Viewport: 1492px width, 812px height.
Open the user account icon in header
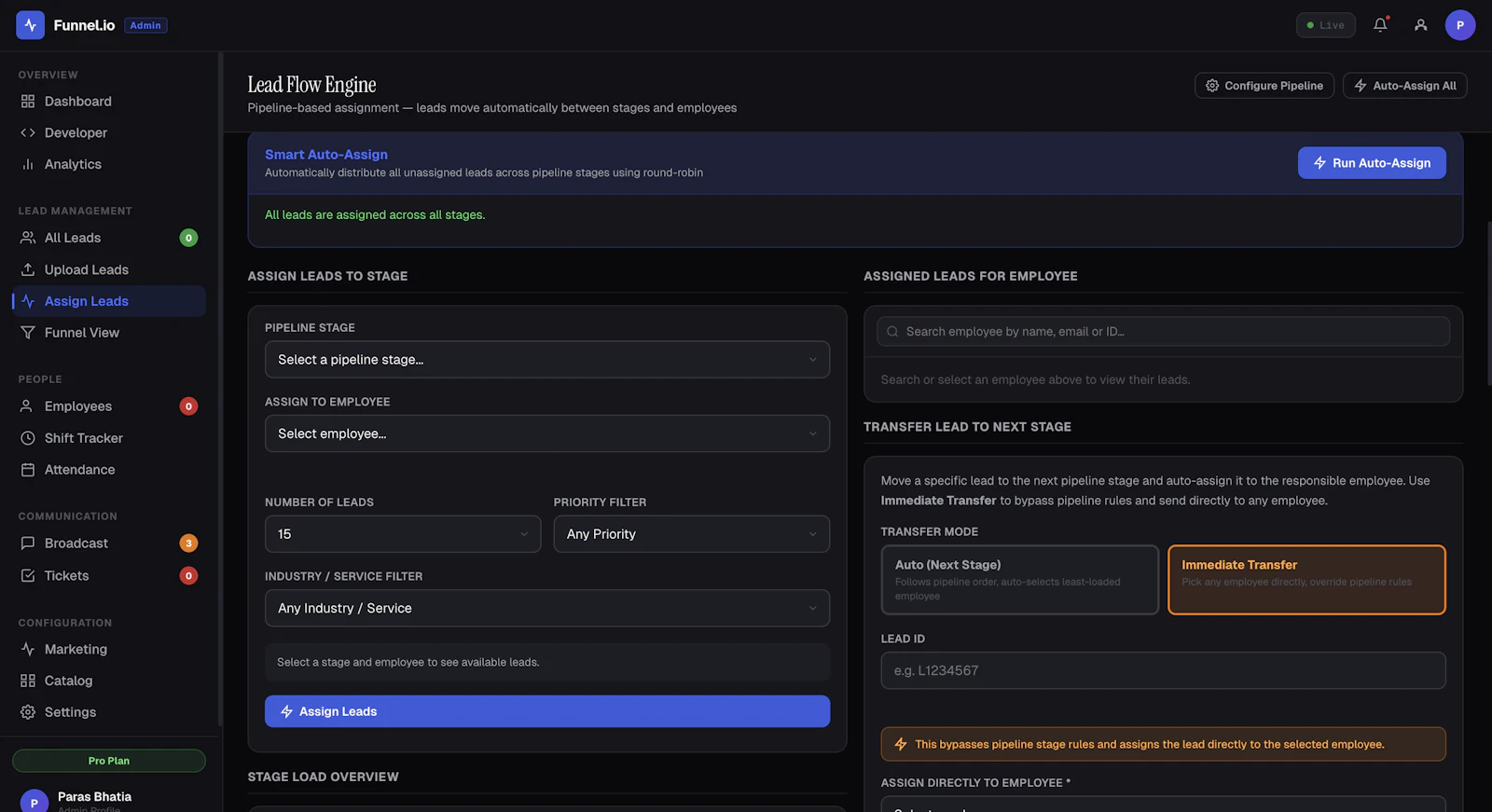coord(1420,25)
